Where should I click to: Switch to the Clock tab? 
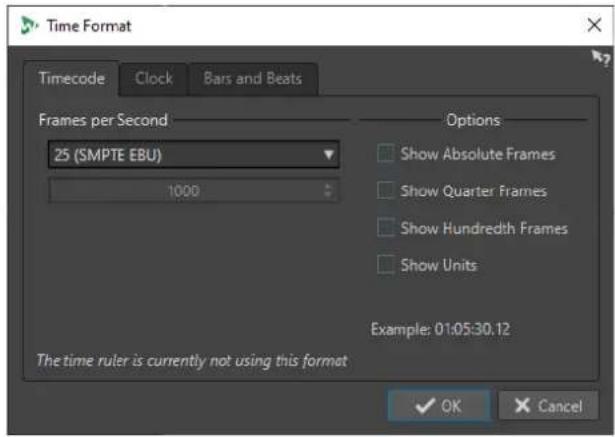(153, 78)
